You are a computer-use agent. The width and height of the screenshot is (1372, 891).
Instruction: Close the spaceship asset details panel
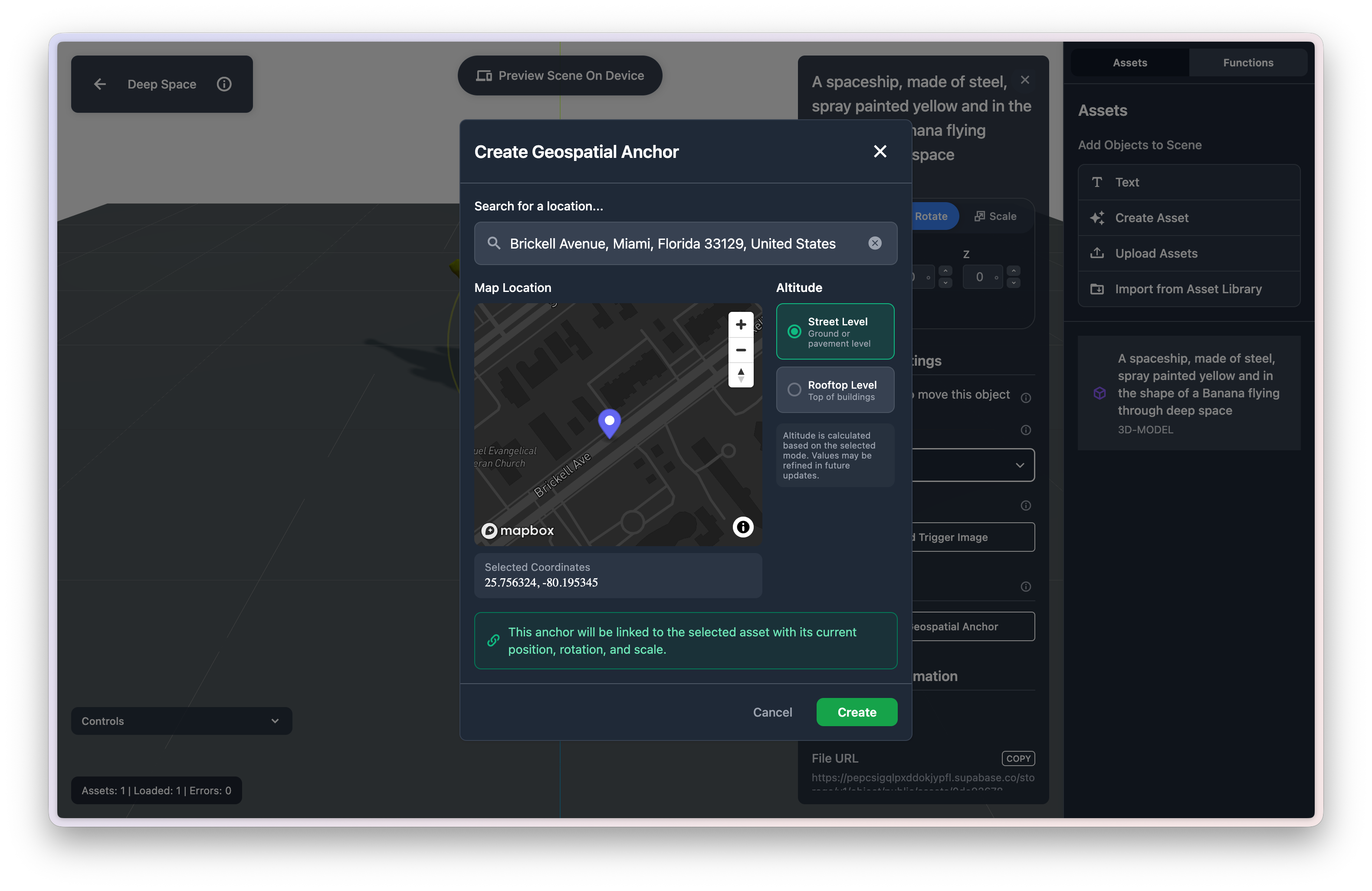pos(1025,80)
